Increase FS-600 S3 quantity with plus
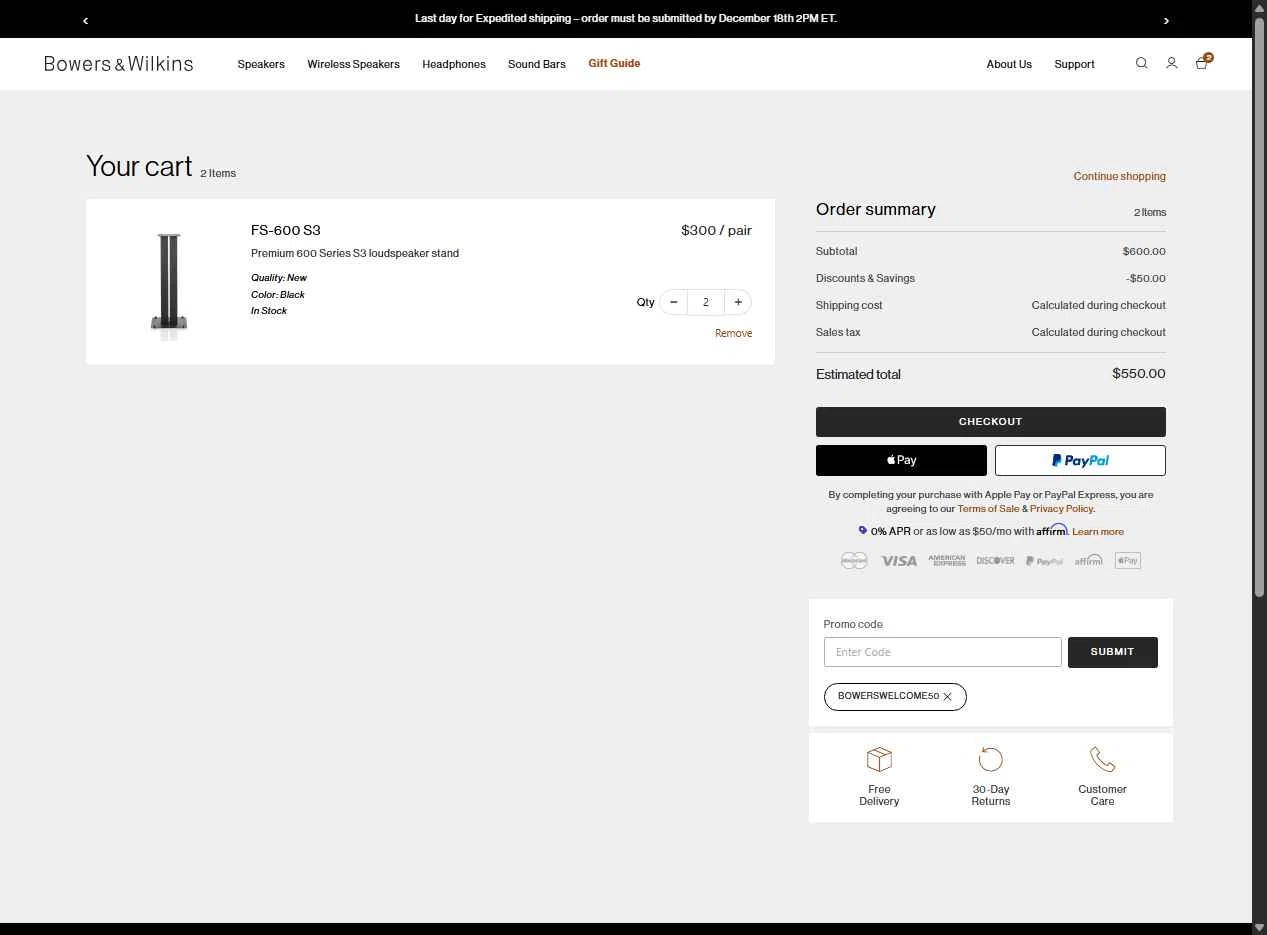The width and height of the screenshot is (1267, 935). click(x=738, y=302)
